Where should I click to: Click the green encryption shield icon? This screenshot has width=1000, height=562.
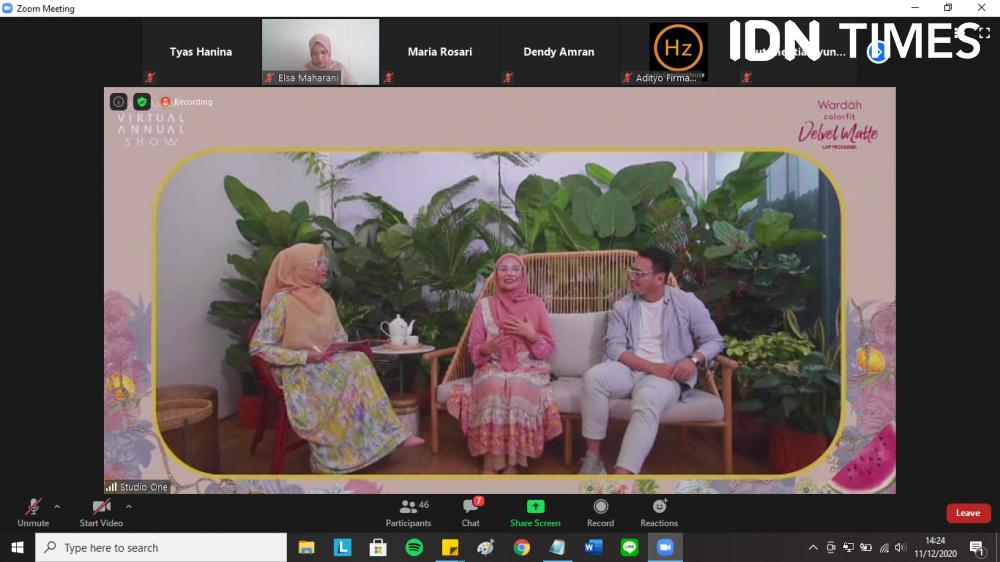[142, 101]
